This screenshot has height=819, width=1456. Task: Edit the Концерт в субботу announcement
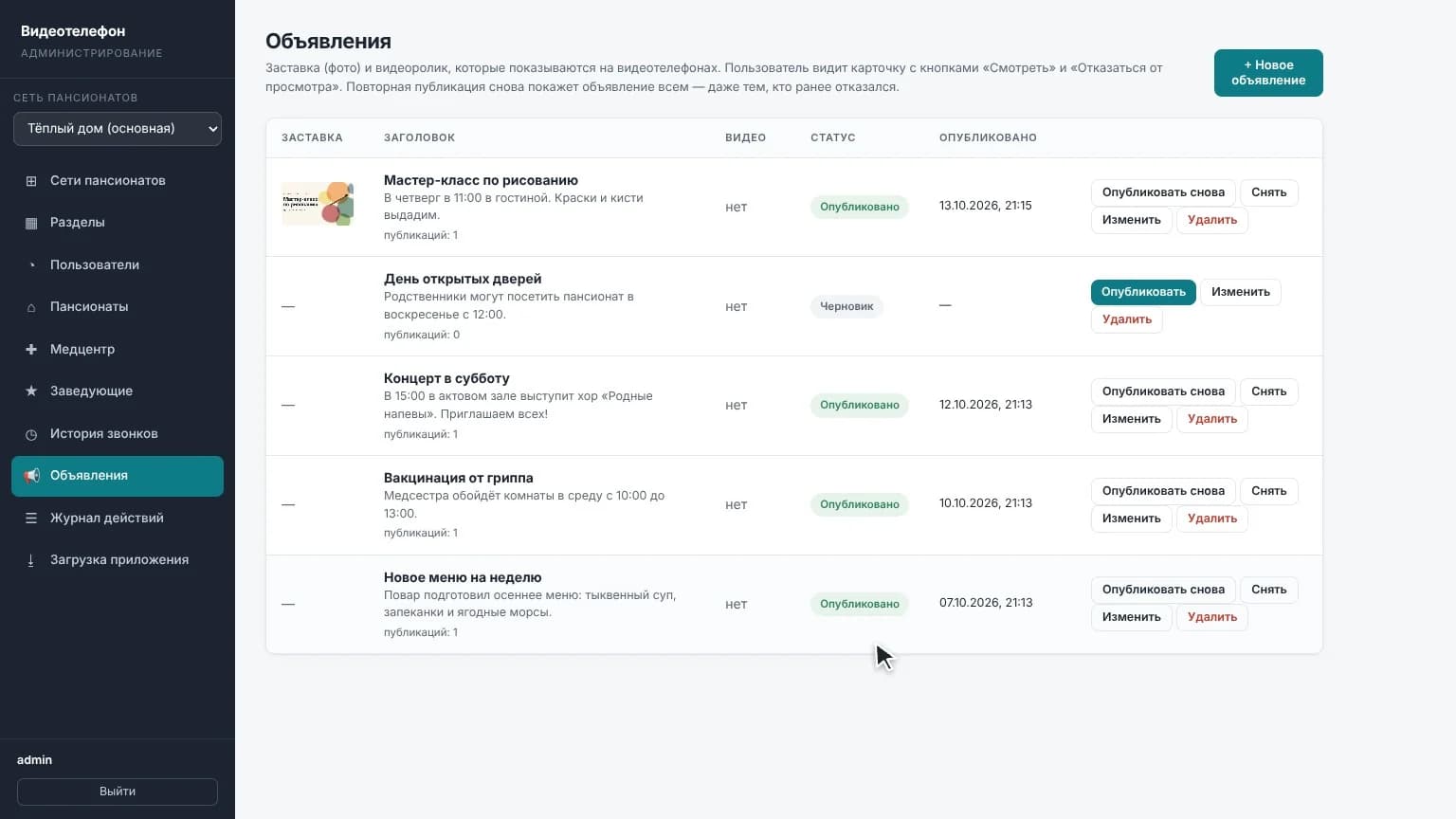[1131, 419]
